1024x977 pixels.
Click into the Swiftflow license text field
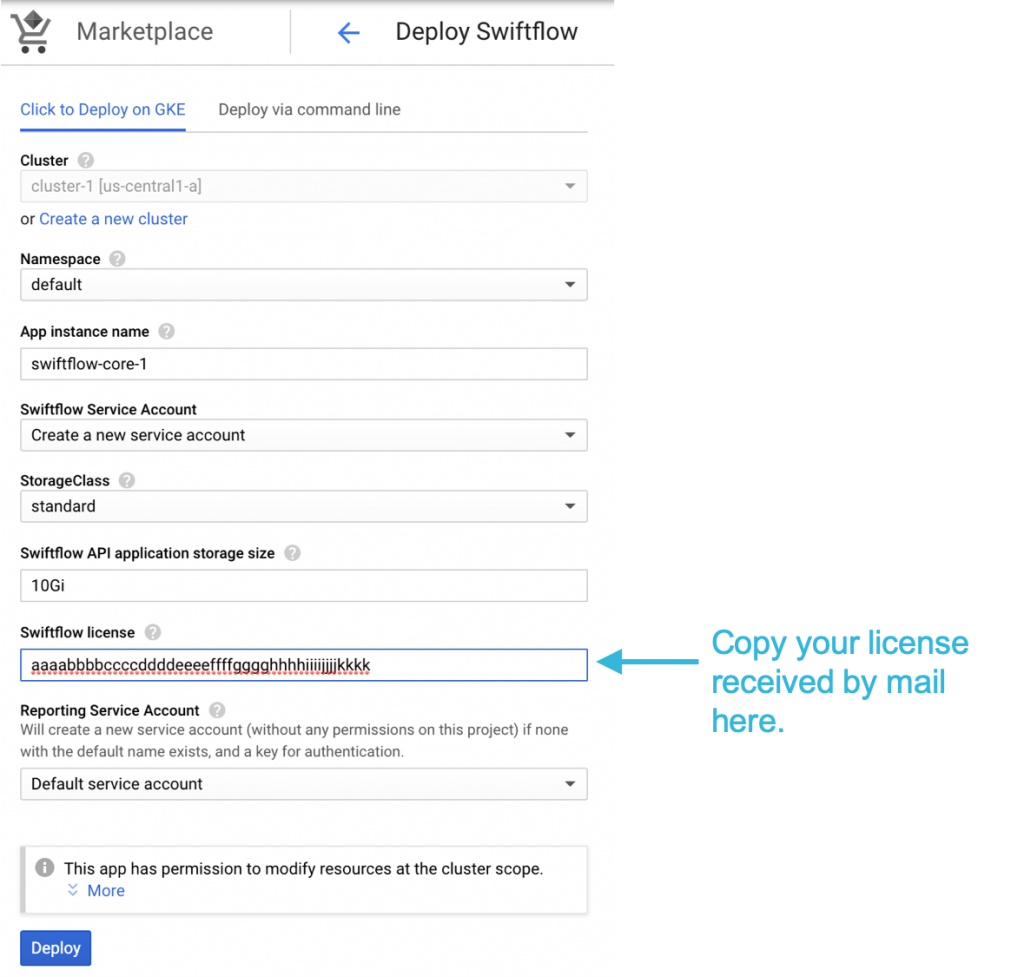(x=303, y=665)
